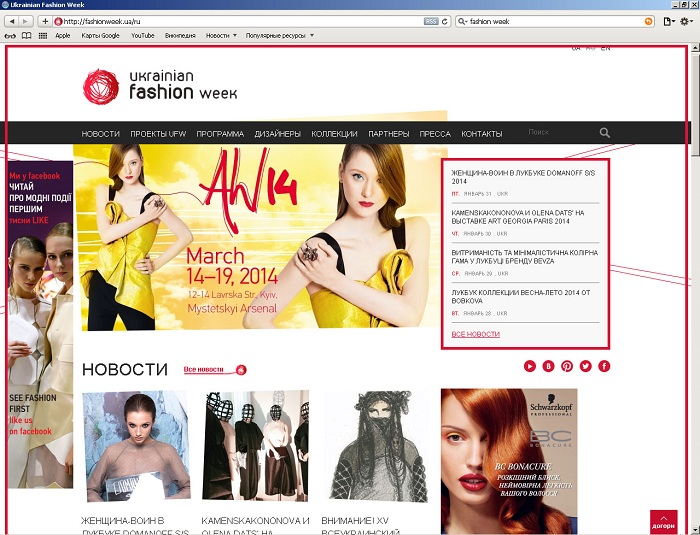The height and width of the screenshot is (535, 700).
Task: Open the Top Sites grid icon
Action: [x=41, y=35]
